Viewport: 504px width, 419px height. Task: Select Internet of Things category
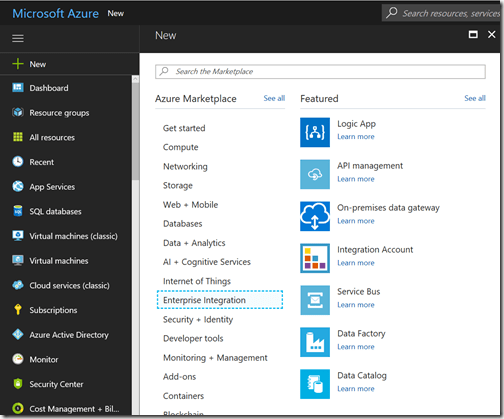197,281
